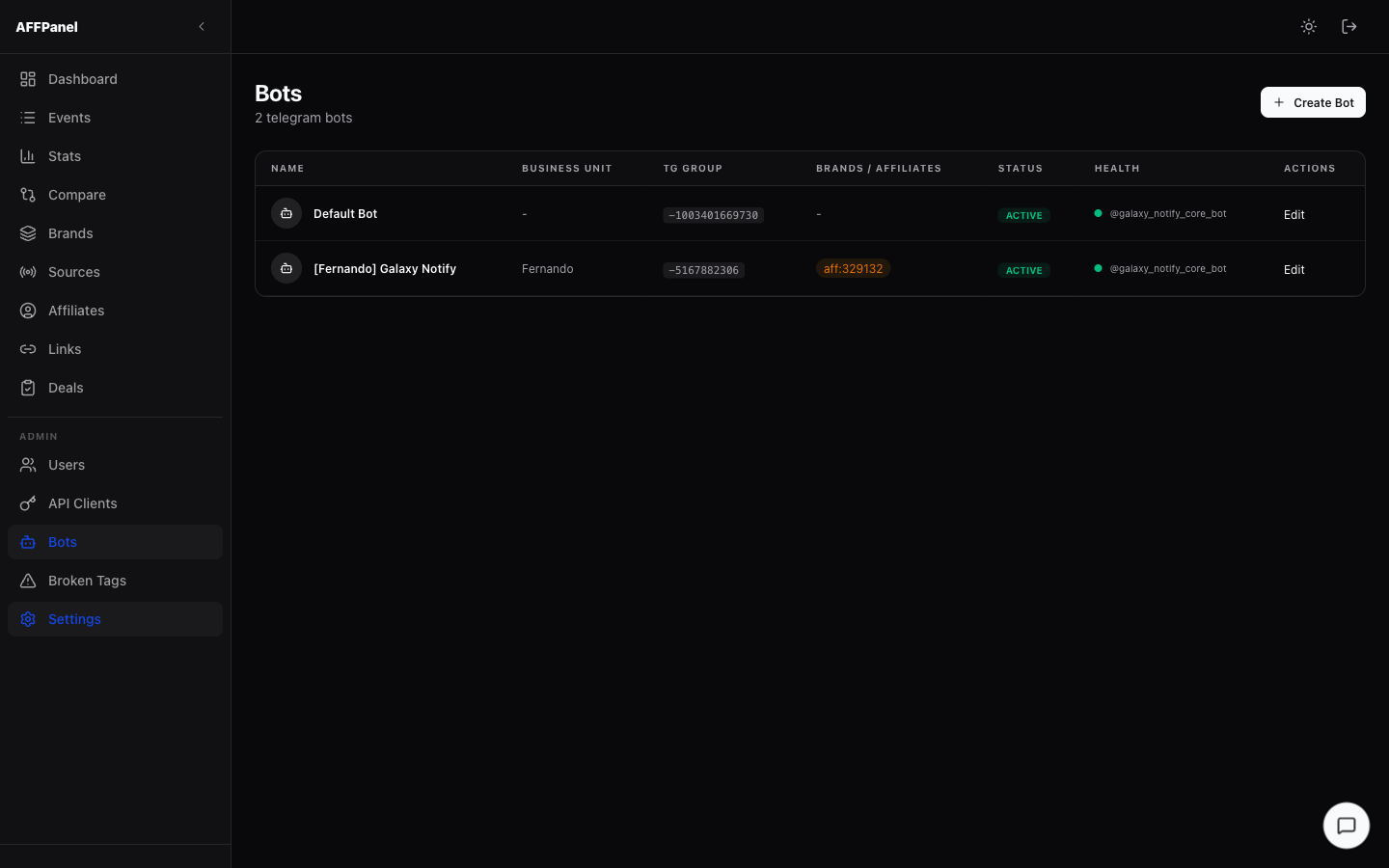Toggle light mode with the sun icon
The height and width of the screenshot is (868, 1389).
(1308, 26)
